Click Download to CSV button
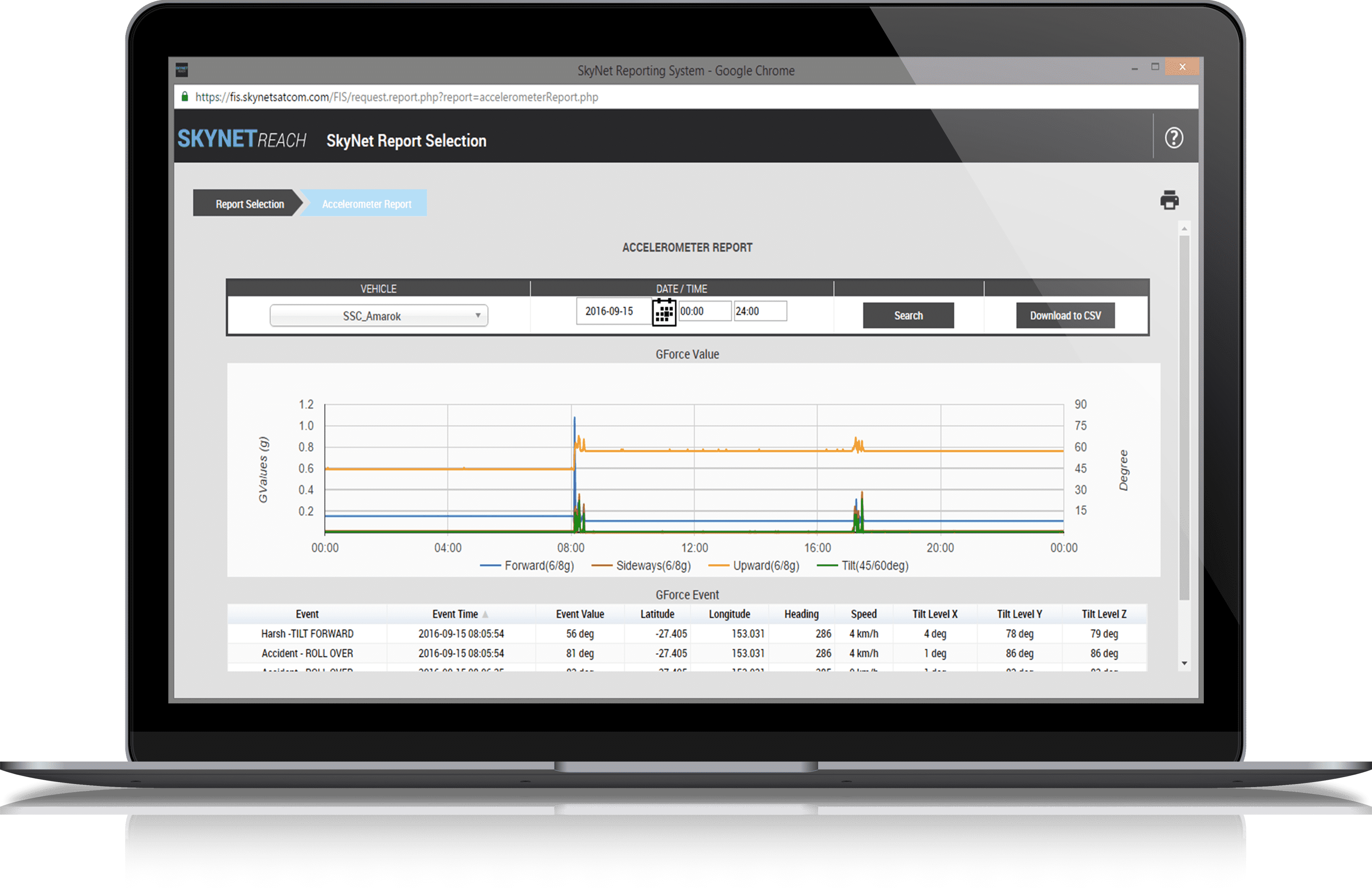Screen dimensions: 1372x888 pyautogui.click(x=1065, y=315)
